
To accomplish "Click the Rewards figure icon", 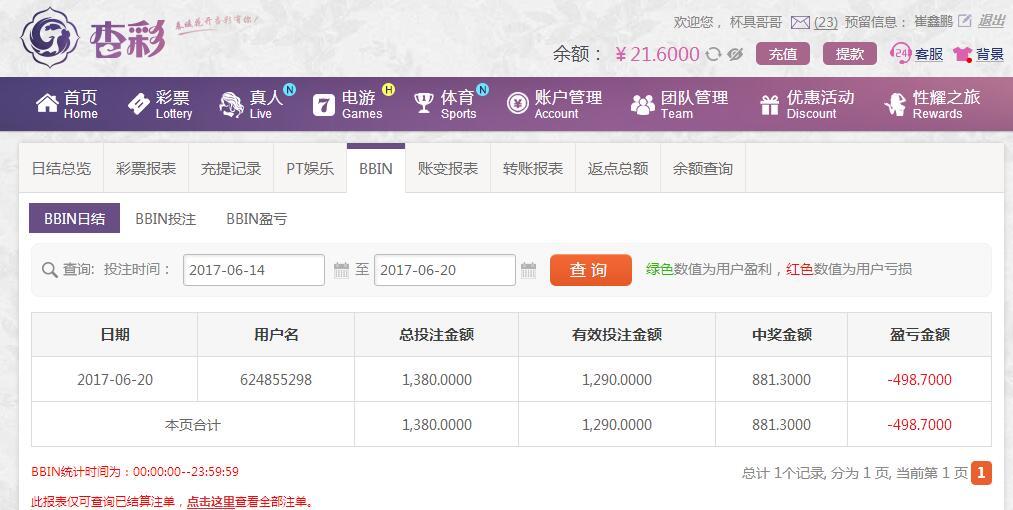I will point(895,104).
